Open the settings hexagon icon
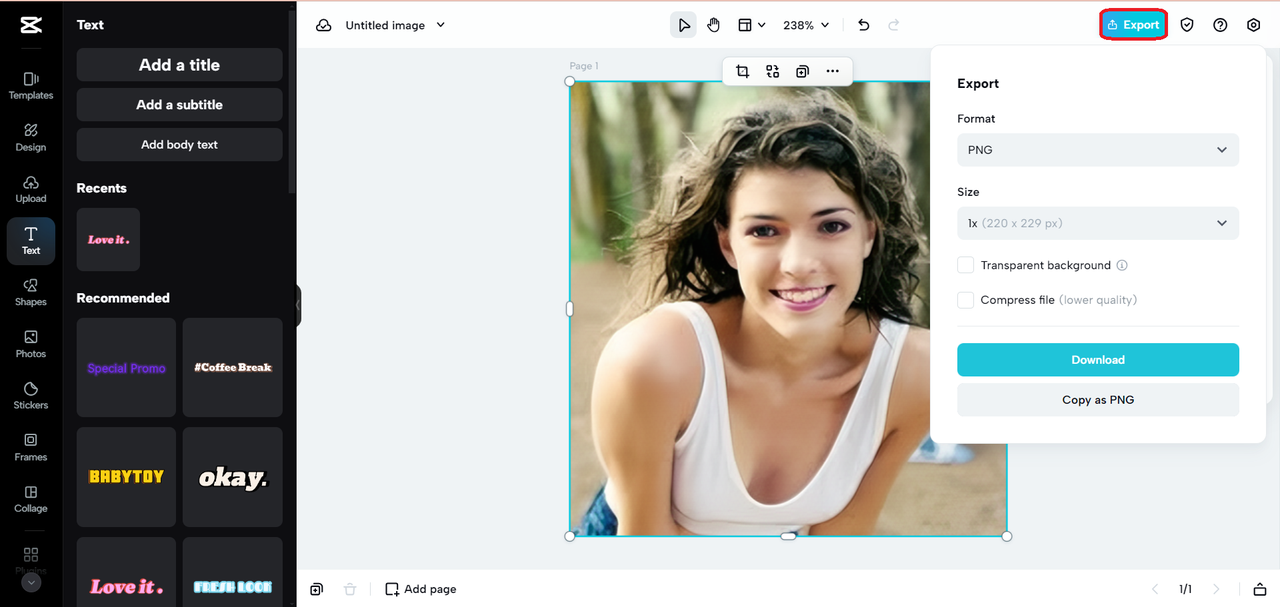This screenshot has width=1280, height=607. (1253, 25)
